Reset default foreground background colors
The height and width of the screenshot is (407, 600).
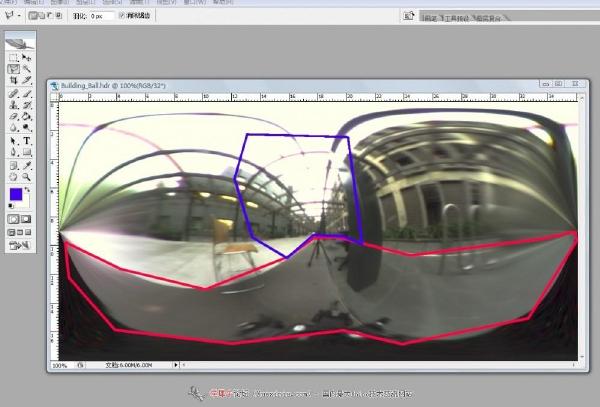[11, 206]
